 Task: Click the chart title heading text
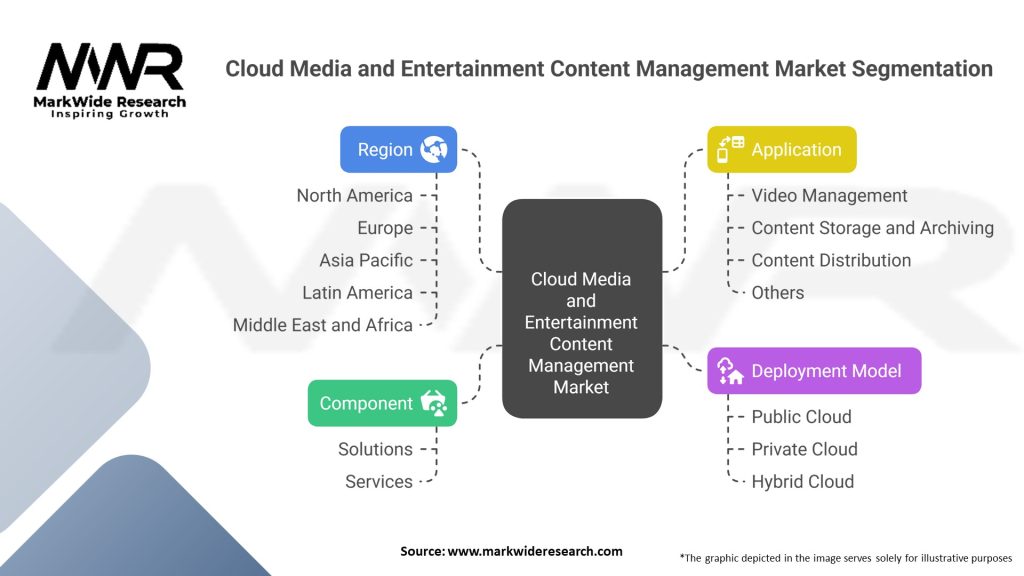608,69
